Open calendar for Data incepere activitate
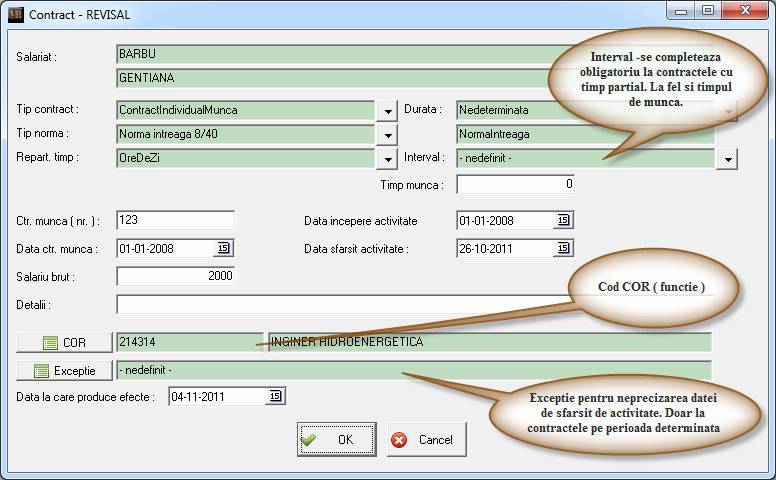This screenshot has height=480, width=776. [563, 220]
